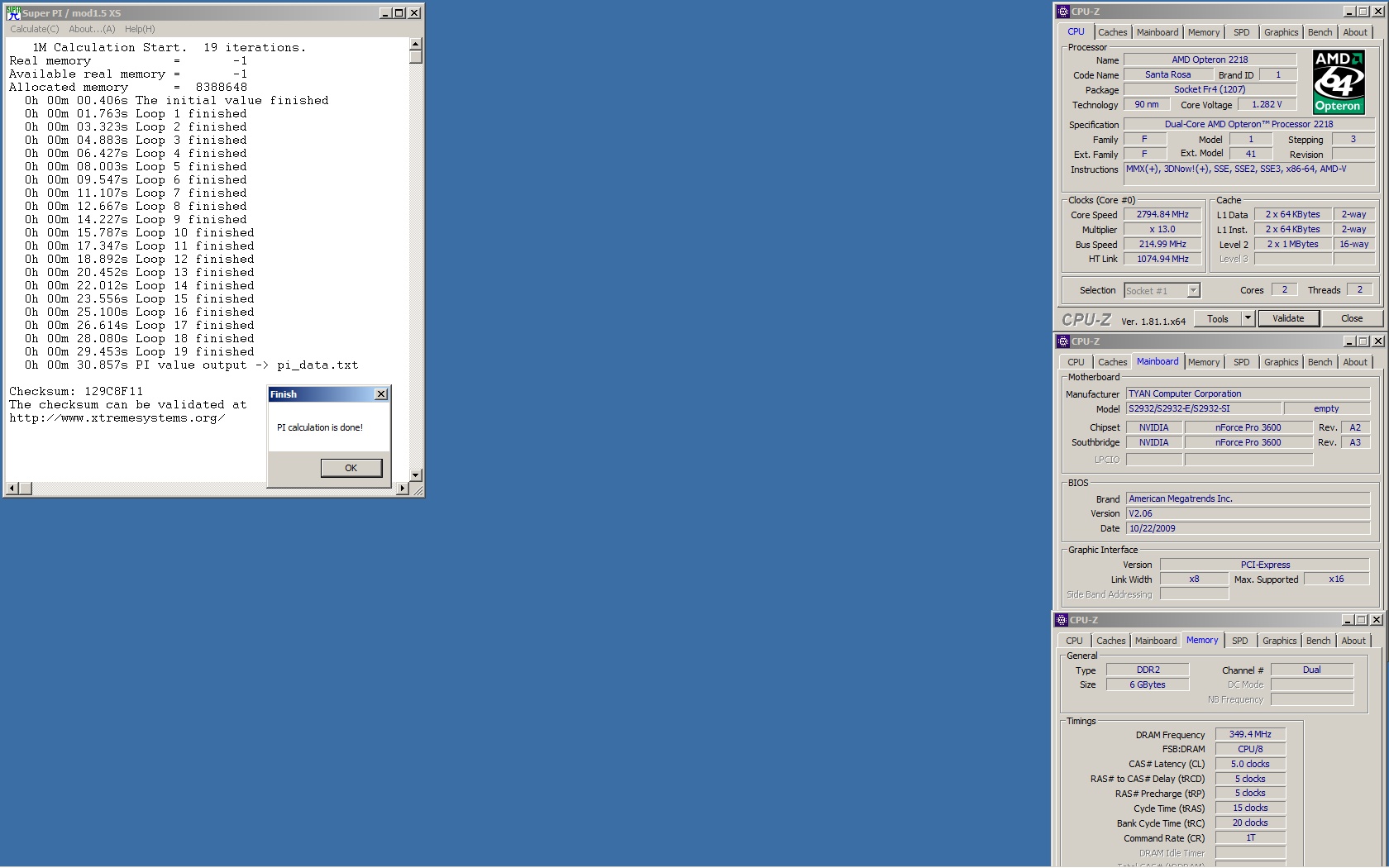This screenshot has height=868, width=1389.
Task: Open Graphics tab in top CPU-Z window
Action: pos(1282,32)
